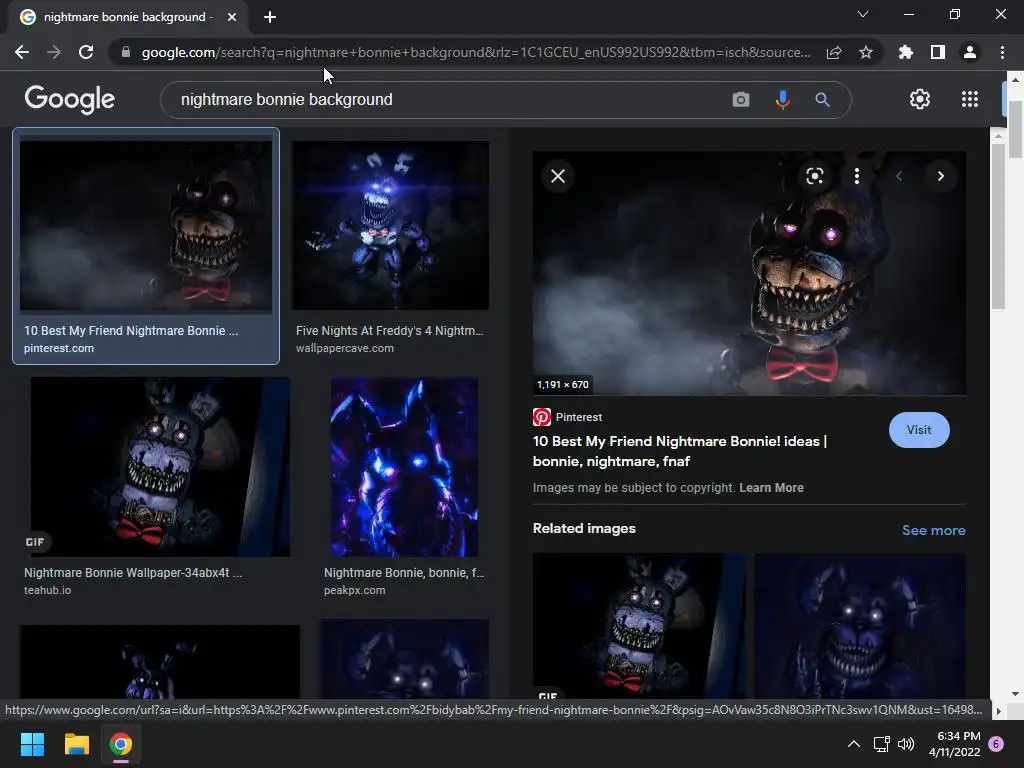The height and width of the screenshot is (768, 1024).
Task: Click the page scrollbar up arrow
Action: pyautogui.click(x=1015, y=79)
